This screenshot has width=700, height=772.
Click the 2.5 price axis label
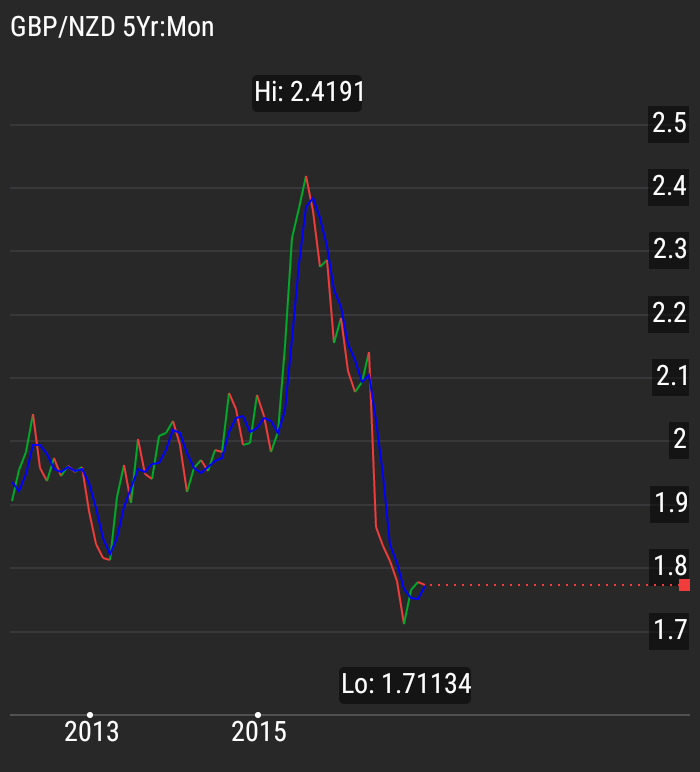point(668,123)
